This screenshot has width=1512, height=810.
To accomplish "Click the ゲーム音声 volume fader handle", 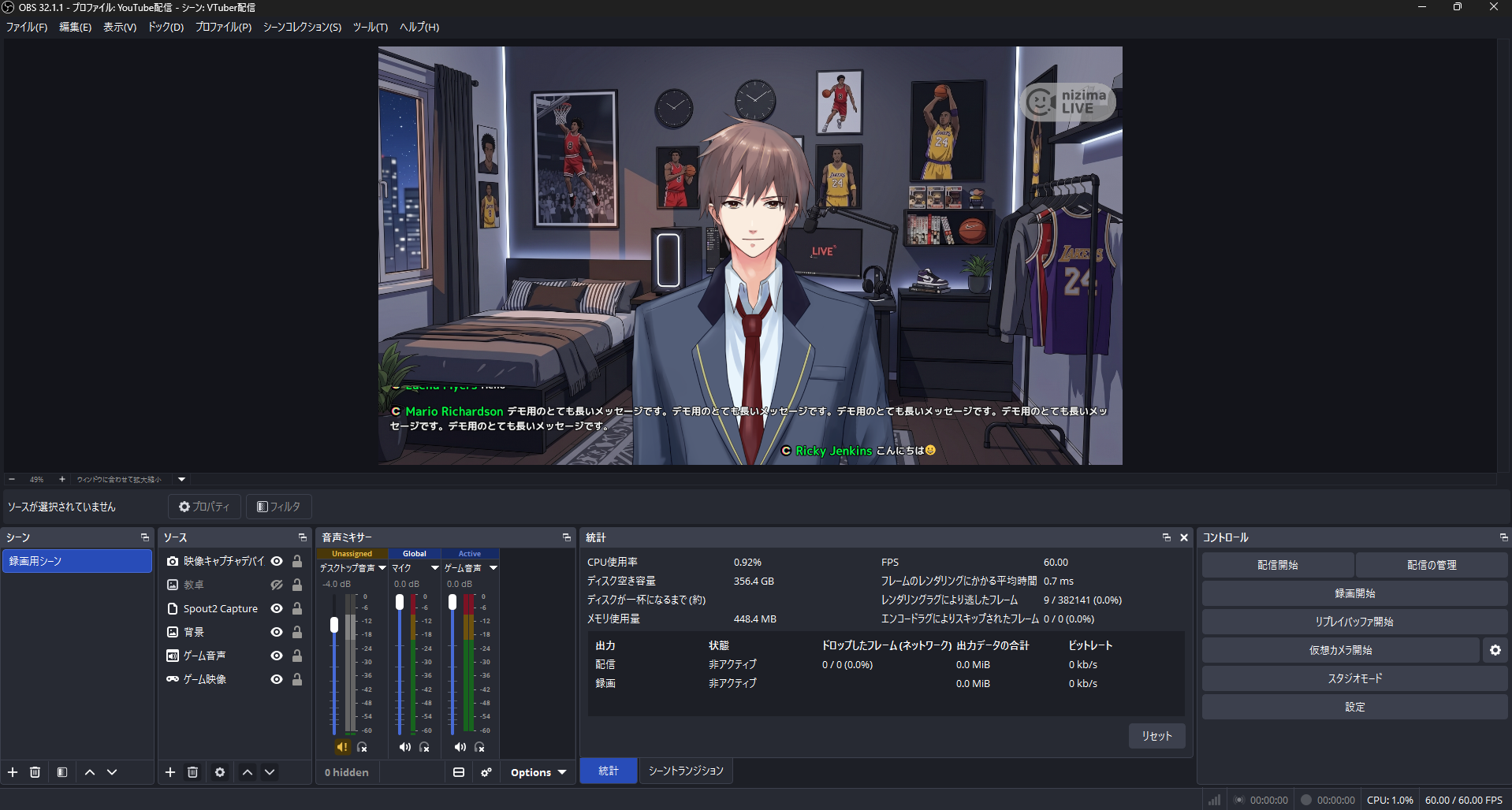I will click(452, 602).
